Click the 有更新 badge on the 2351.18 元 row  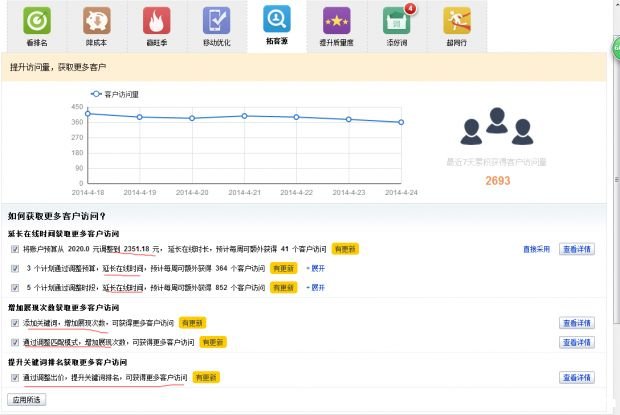click(x=345, y=249)
